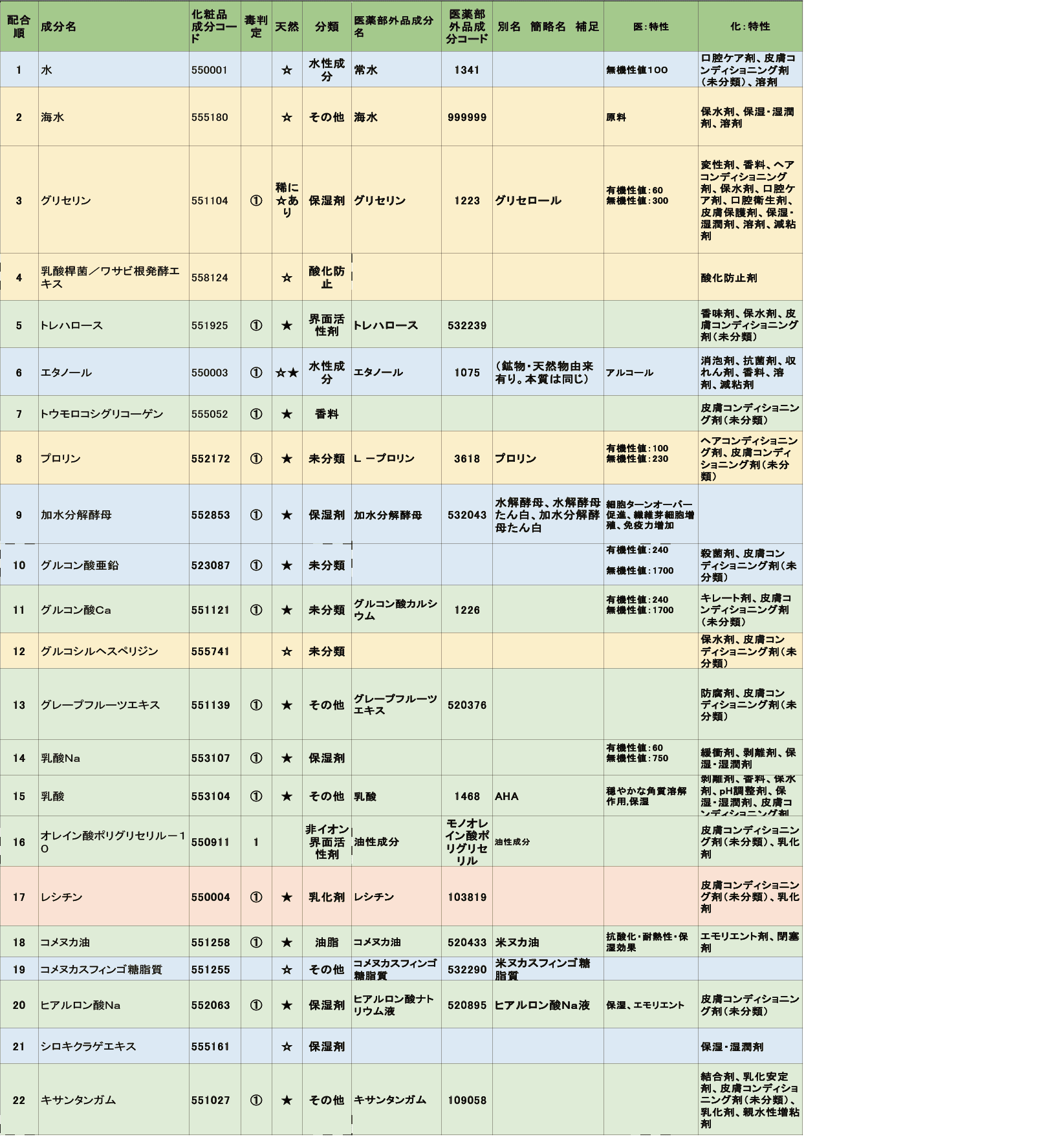This screenshot has width=1055, height=1148.
Task: Click the 医:特性 column header
Action: click(651, 27)
